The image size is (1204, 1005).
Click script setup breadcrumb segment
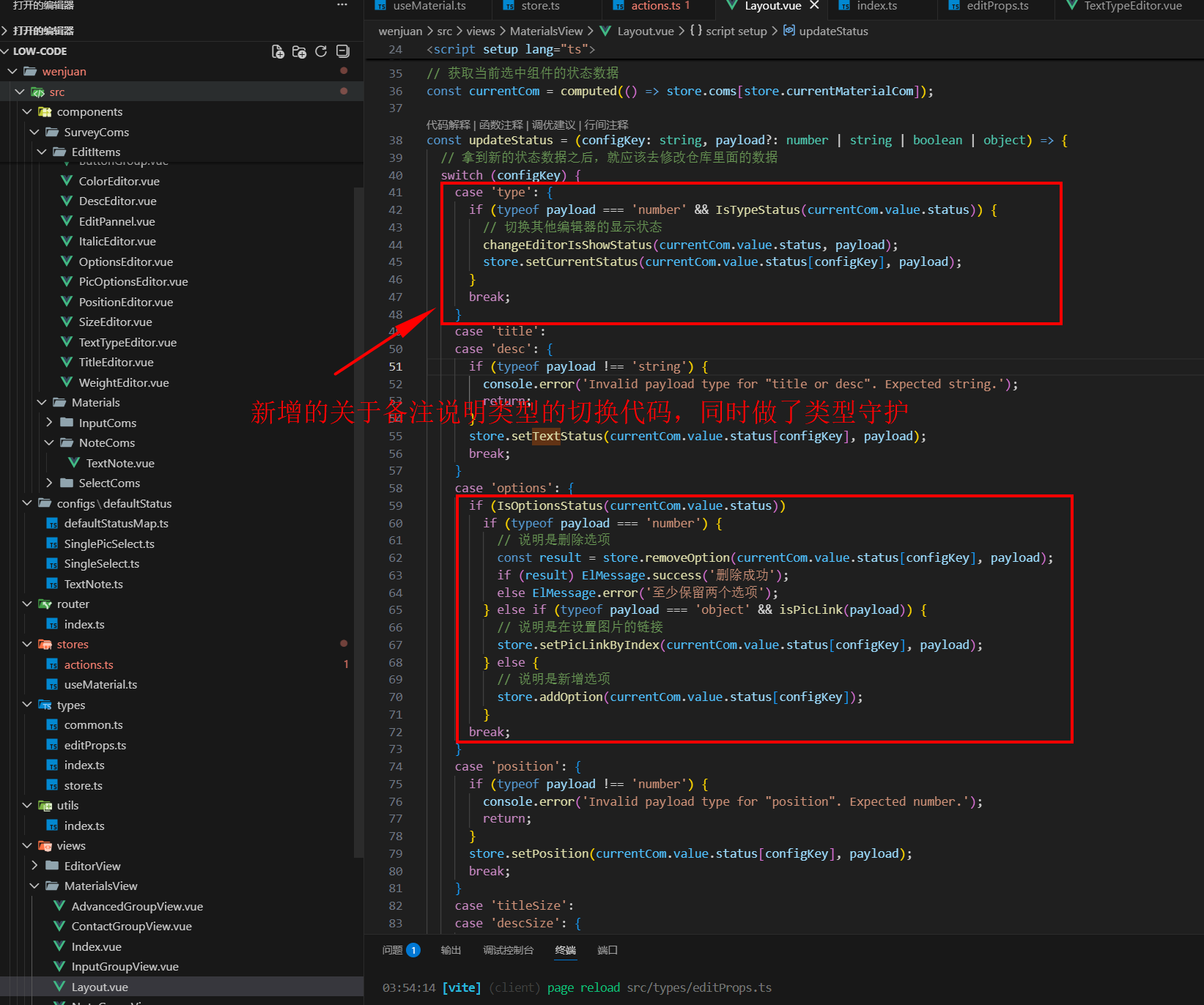[736, 31]
